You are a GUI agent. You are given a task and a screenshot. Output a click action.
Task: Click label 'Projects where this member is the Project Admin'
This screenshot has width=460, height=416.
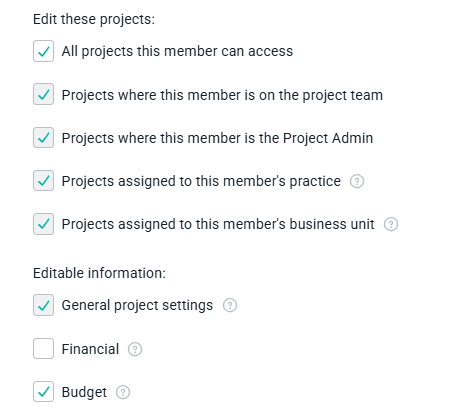pyautogui.click(x=217, y=138)
